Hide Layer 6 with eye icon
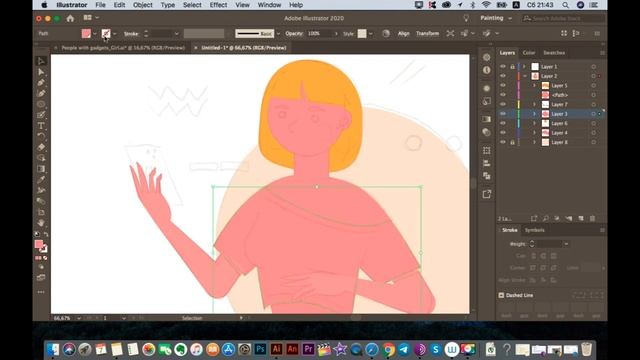The width and height of the screenshot is (640, 360). 502,123
